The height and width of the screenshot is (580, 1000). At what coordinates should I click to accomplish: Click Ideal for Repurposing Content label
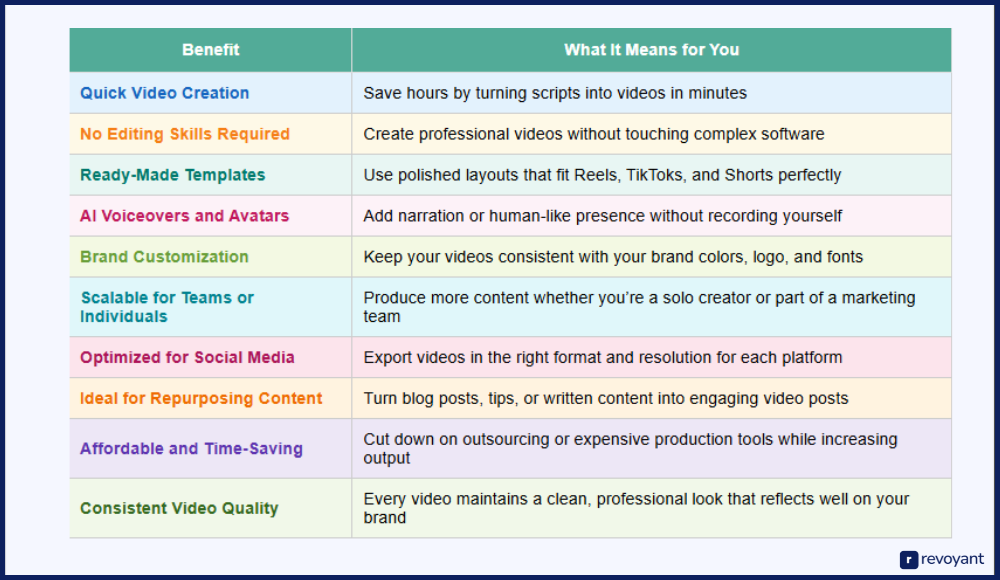201,399
